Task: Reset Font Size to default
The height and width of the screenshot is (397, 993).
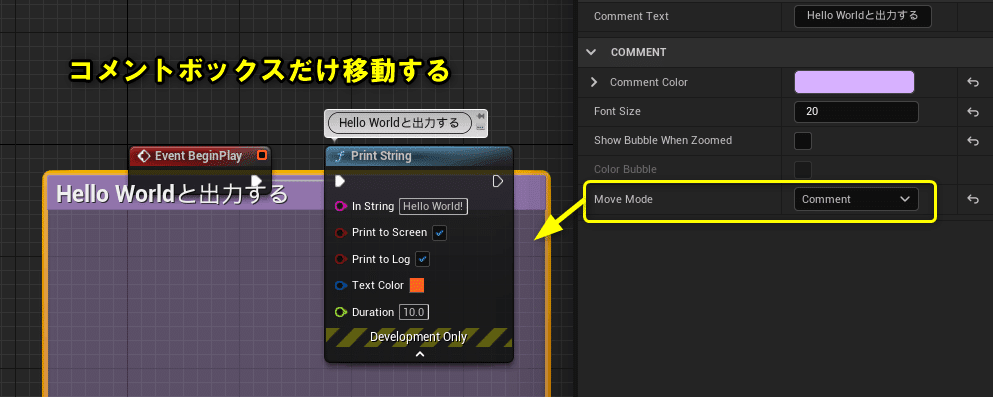Action: tap(973, 111)
